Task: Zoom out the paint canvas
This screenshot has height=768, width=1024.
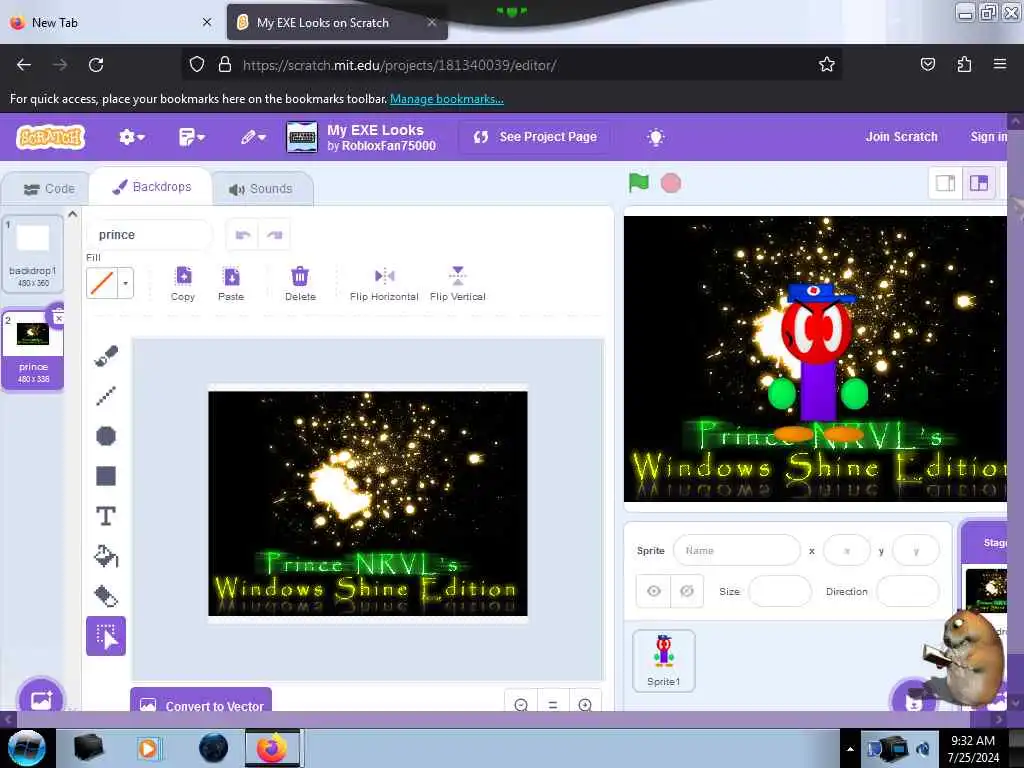Action: [521, 704]
